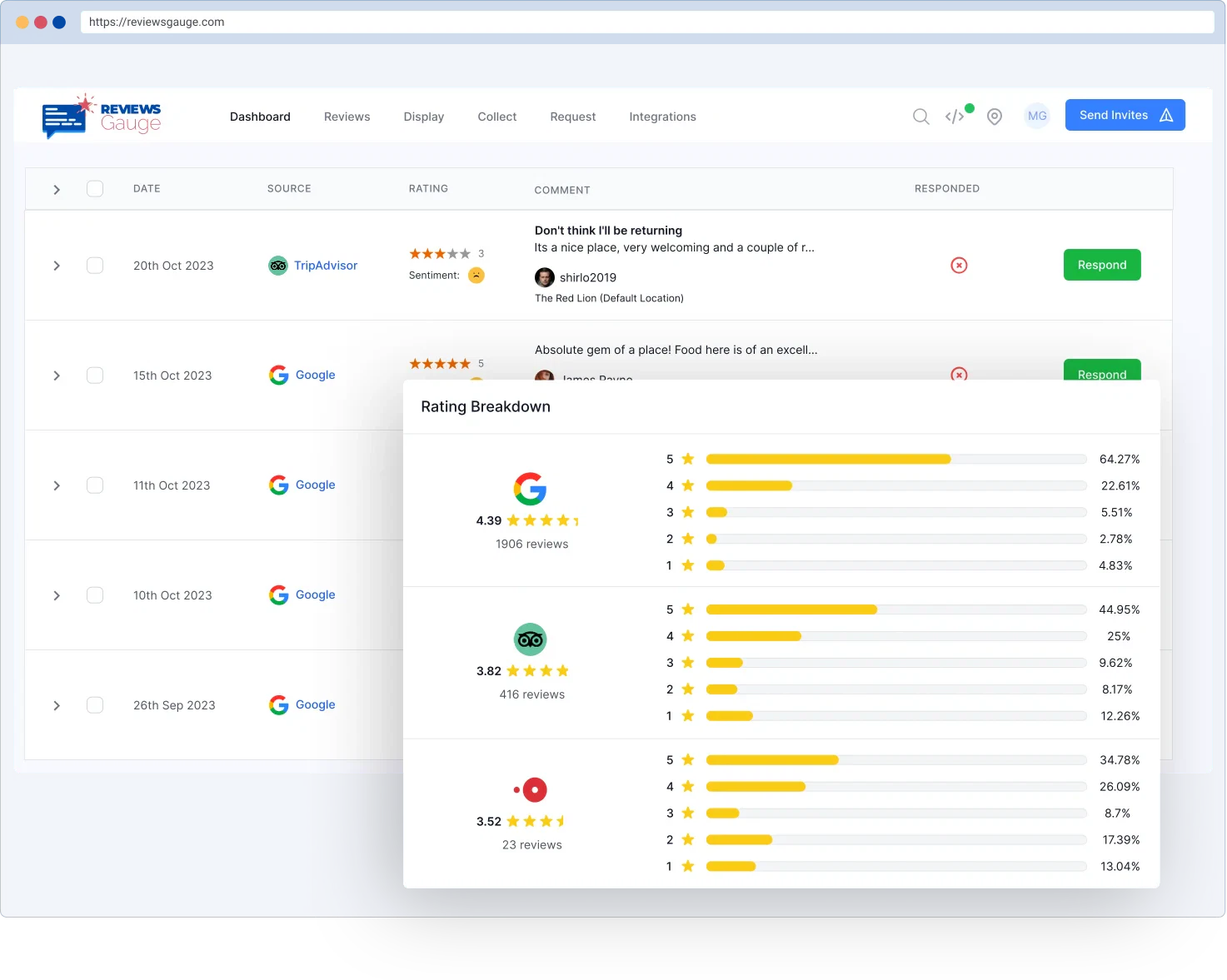1227x980 pixels.
Task: Toggle the select-all checkbox in table header
Action: tap(95, 189)
